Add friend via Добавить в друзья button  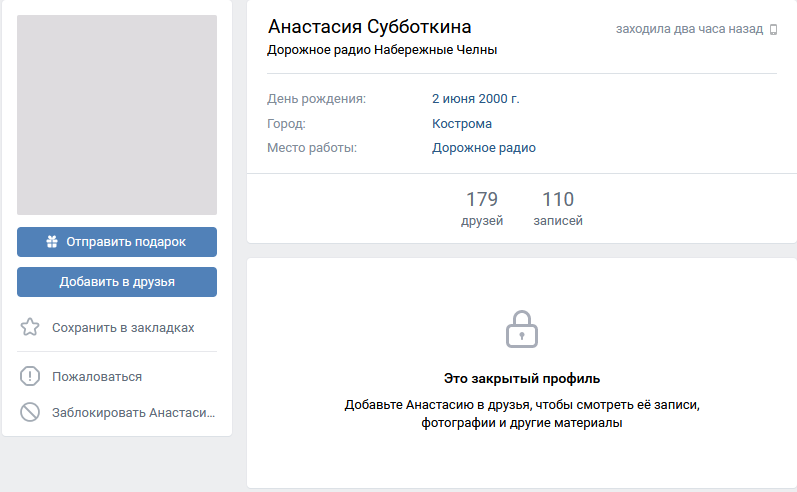pyautogui.click(x=117, y=282)
